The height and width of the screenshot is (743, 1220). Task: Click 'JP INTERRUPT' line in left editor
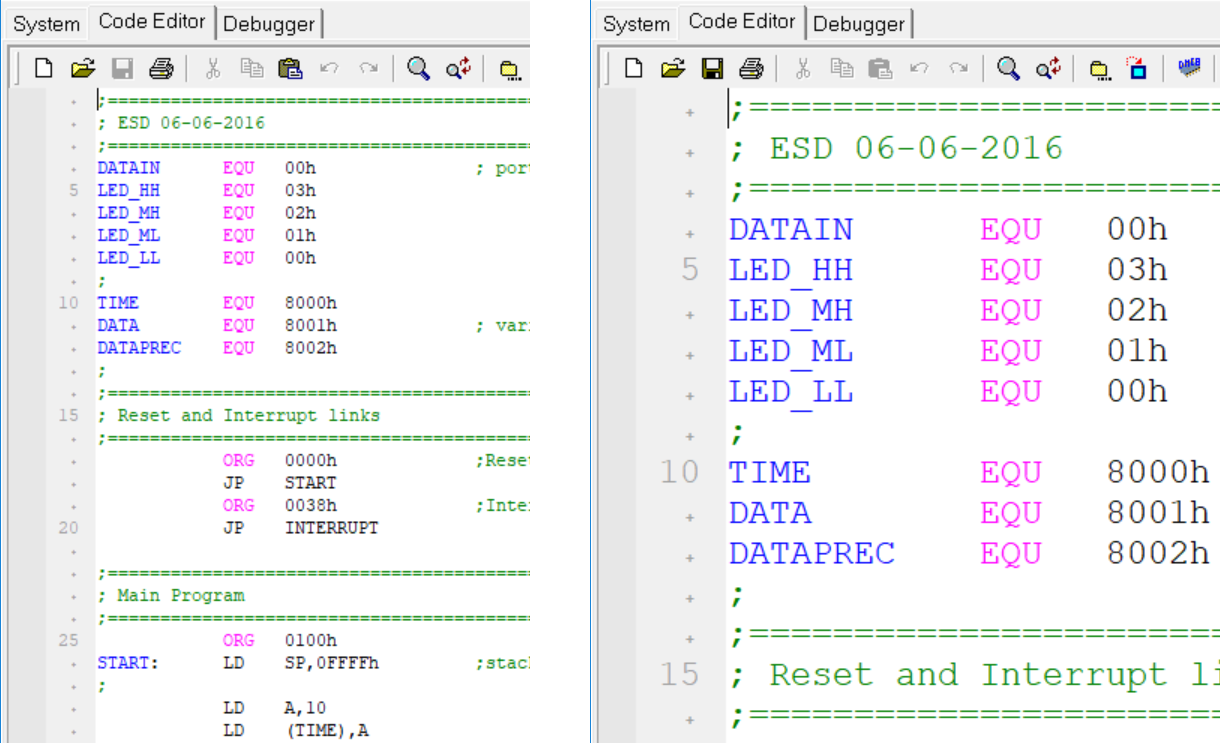click(301, 528)
